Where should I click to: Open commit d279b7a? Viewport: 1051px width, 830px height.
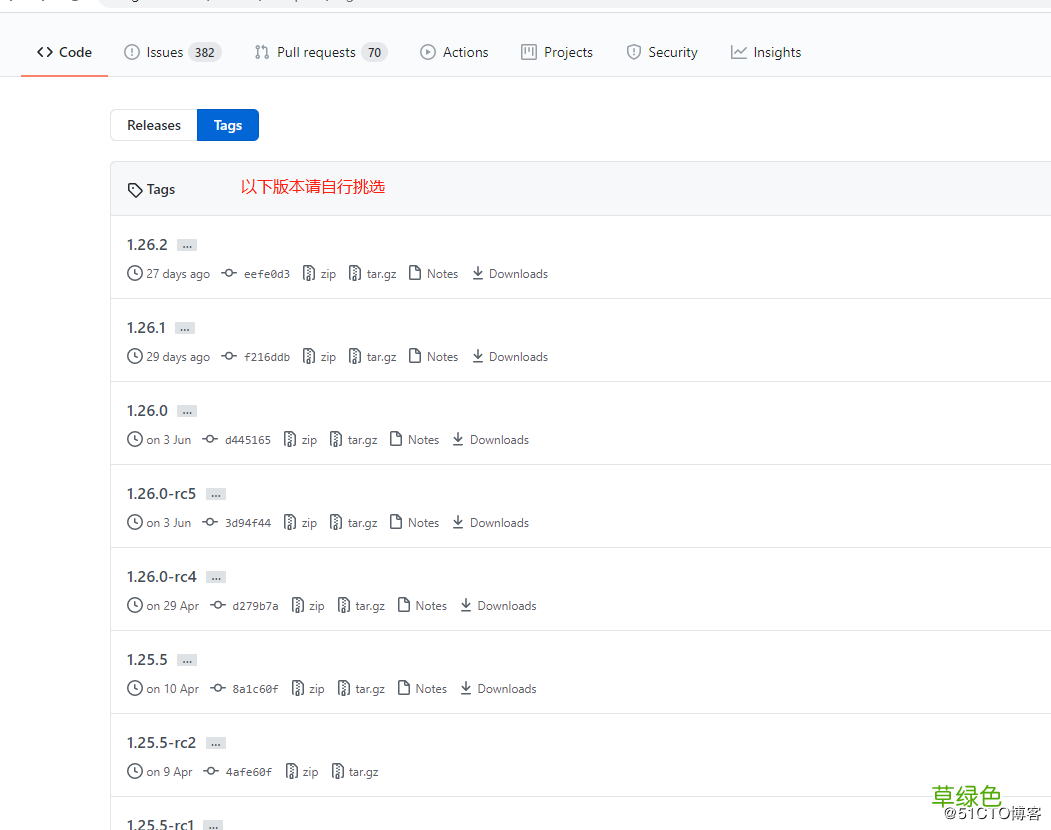255,607
